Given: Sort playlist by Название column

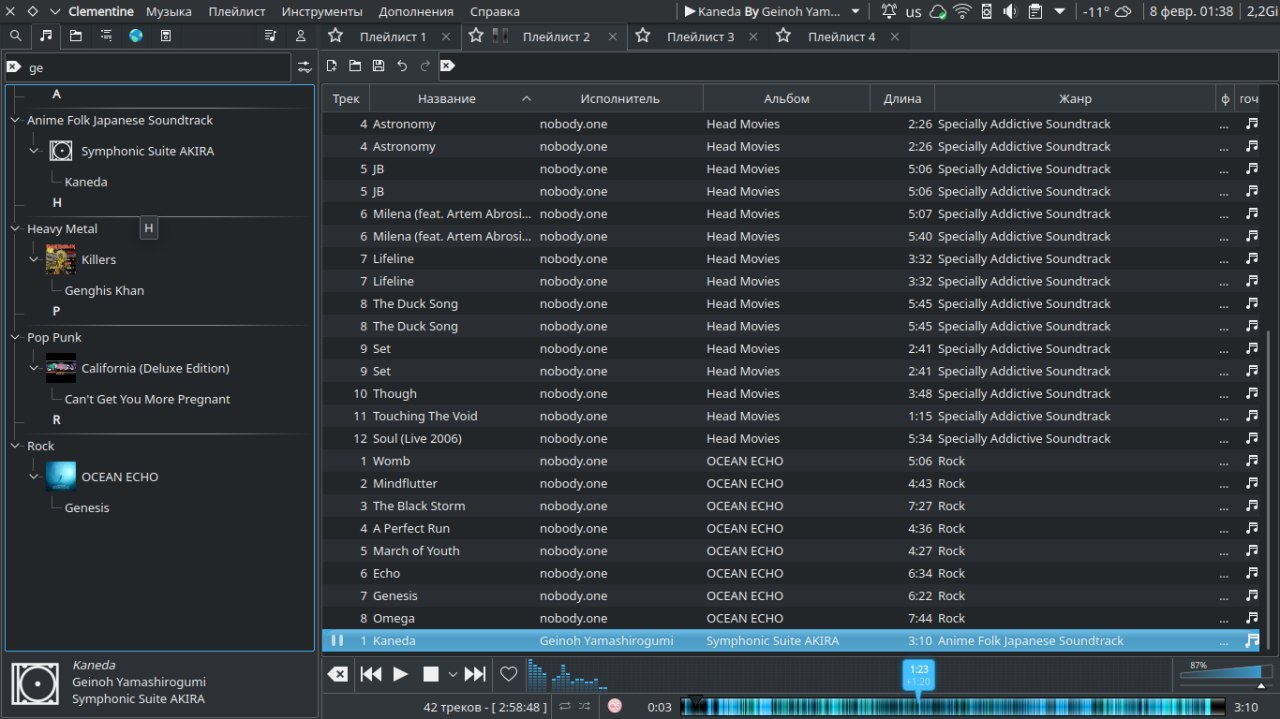Looking at the screenshot, I should click(x=453, y=98).
